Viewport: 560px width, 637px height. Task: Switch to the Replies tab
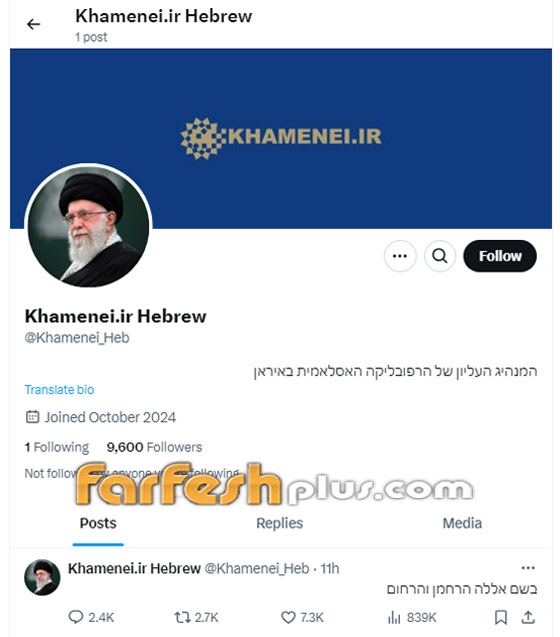pos(280,523)
